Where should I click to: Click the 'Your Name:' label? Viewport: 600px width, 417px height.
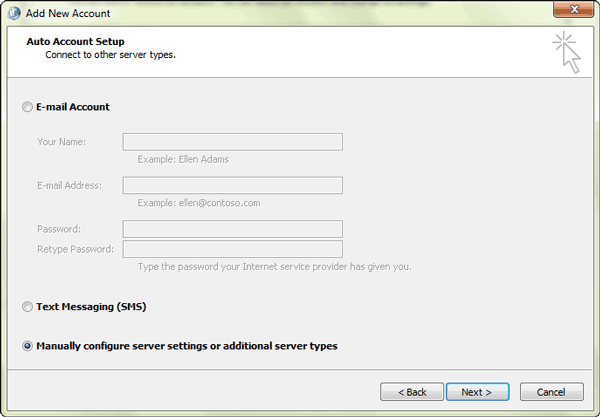62,142
